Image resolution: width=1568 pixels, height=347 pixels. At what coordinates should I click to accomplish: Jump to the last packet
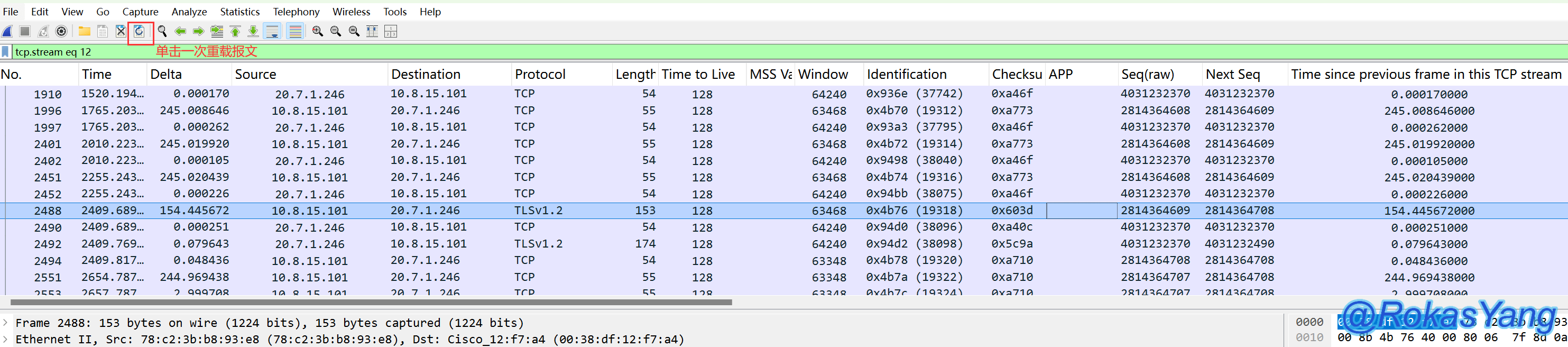253,31
